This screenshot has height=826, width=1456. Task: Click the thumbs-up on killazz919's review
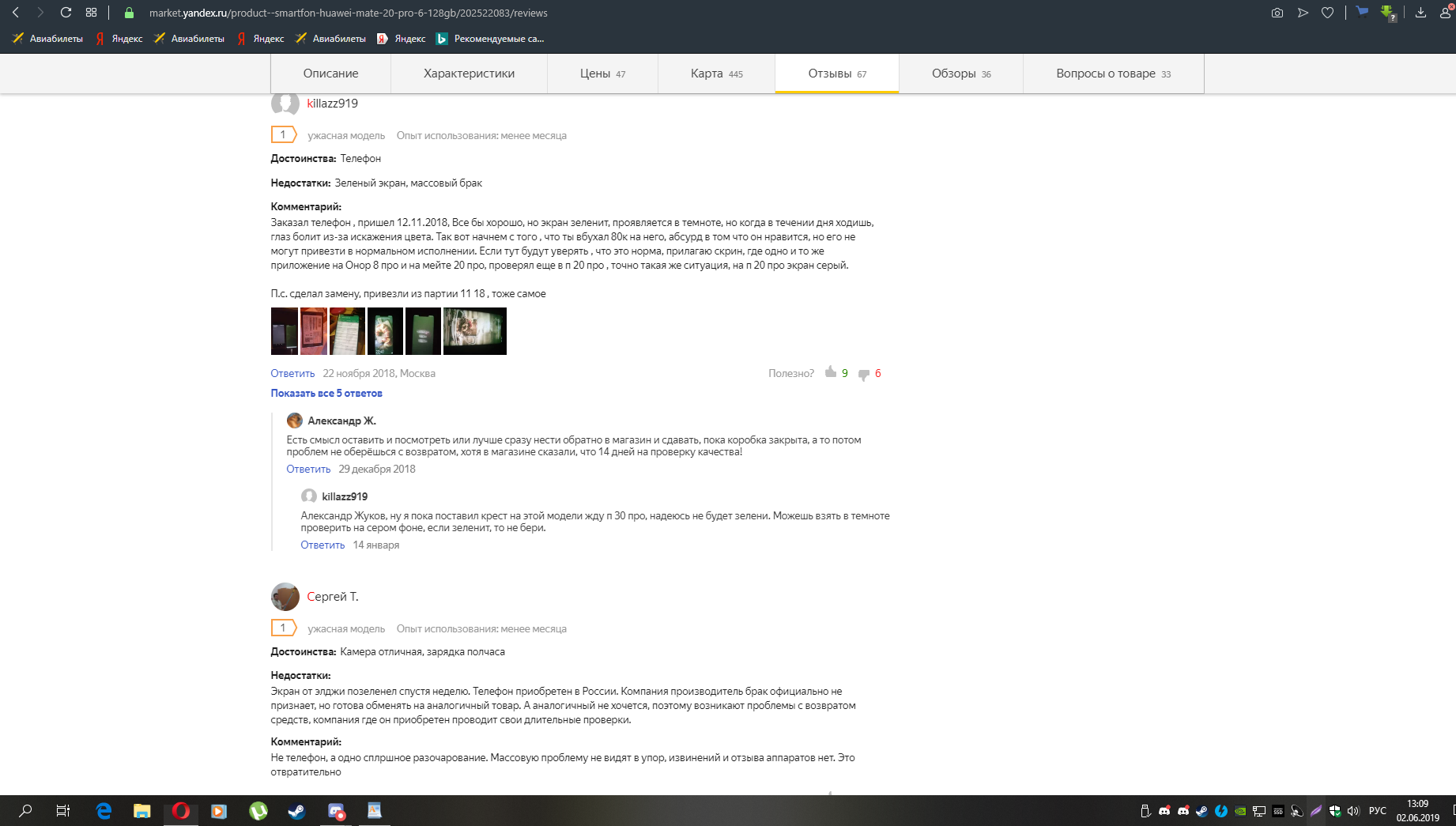831,372
